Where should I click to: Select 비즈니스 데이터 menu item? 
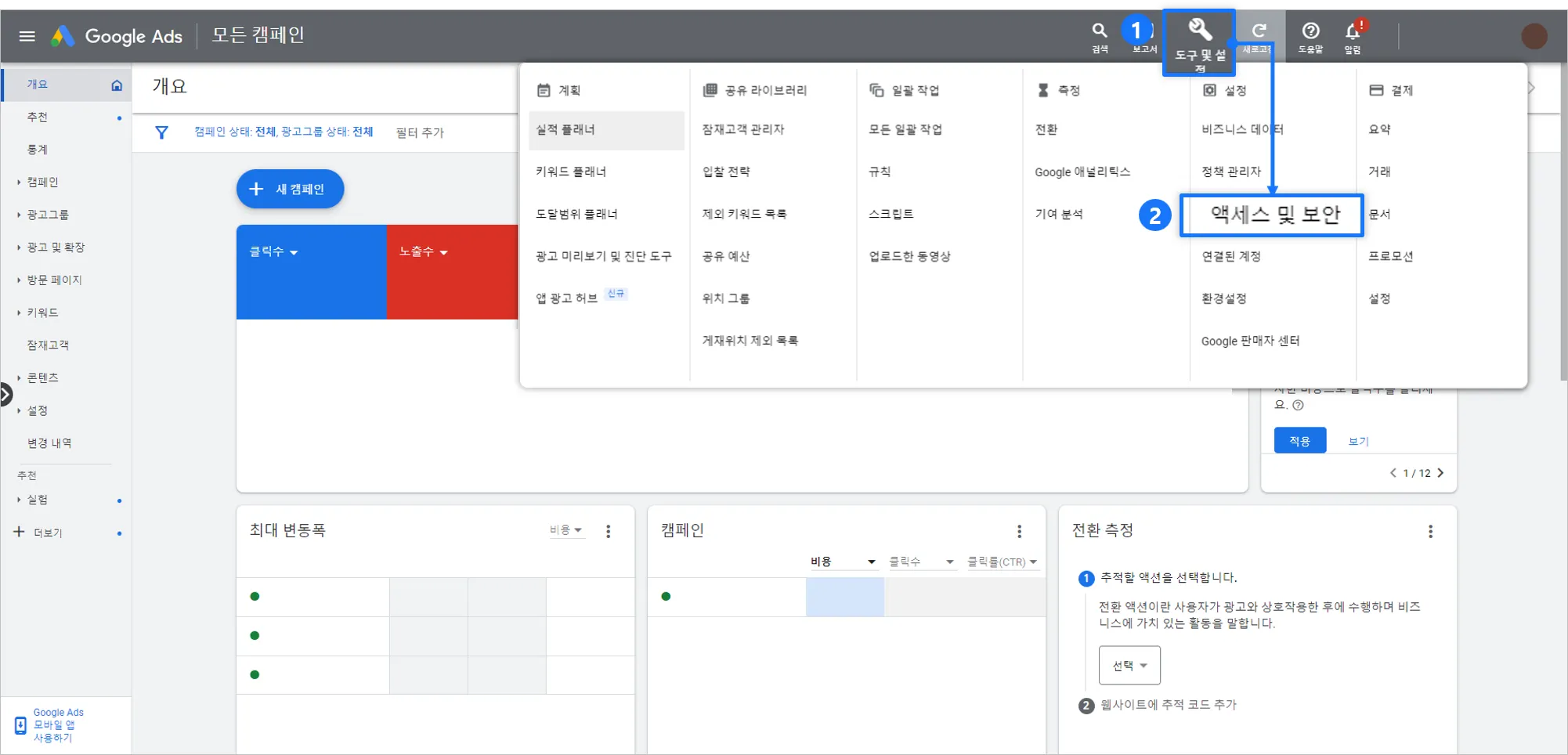pyautogui.click(x=1242, y=129)
